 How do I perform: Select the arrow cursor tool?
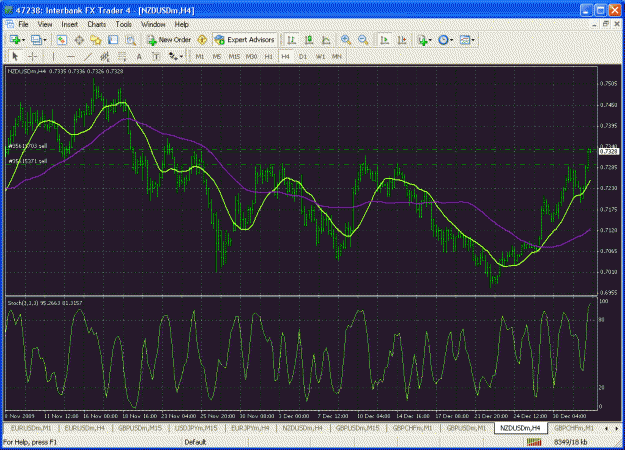[16, 57]
